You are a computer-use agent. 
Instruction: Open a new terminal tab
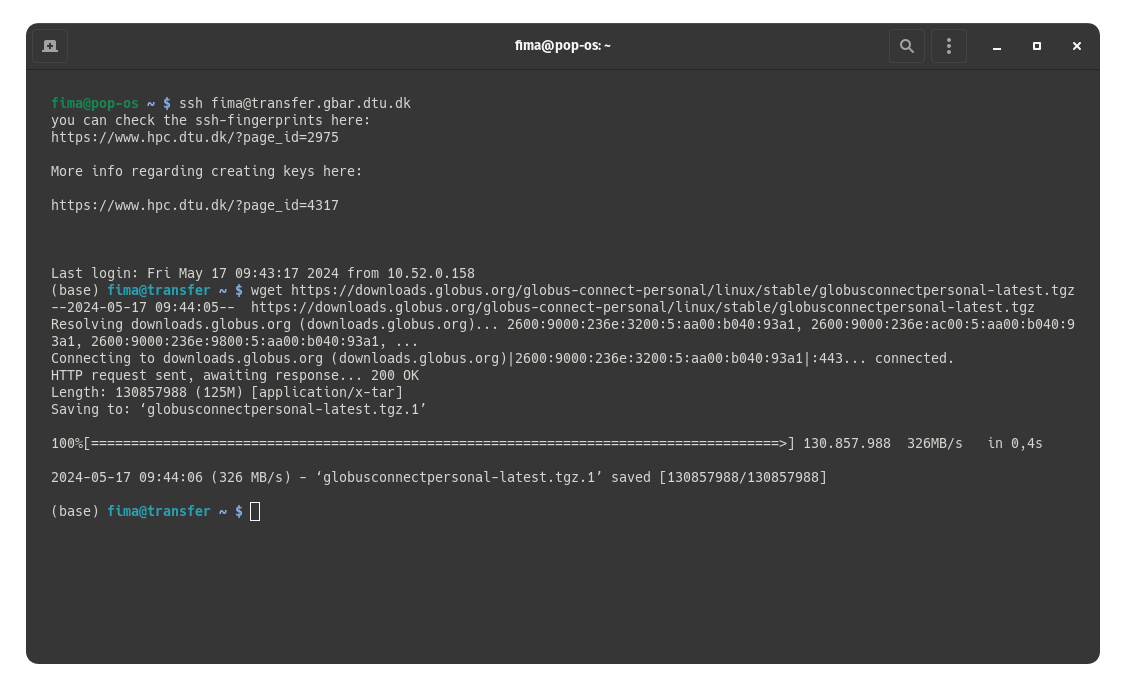pyautogui.click(x=50, y=46)
